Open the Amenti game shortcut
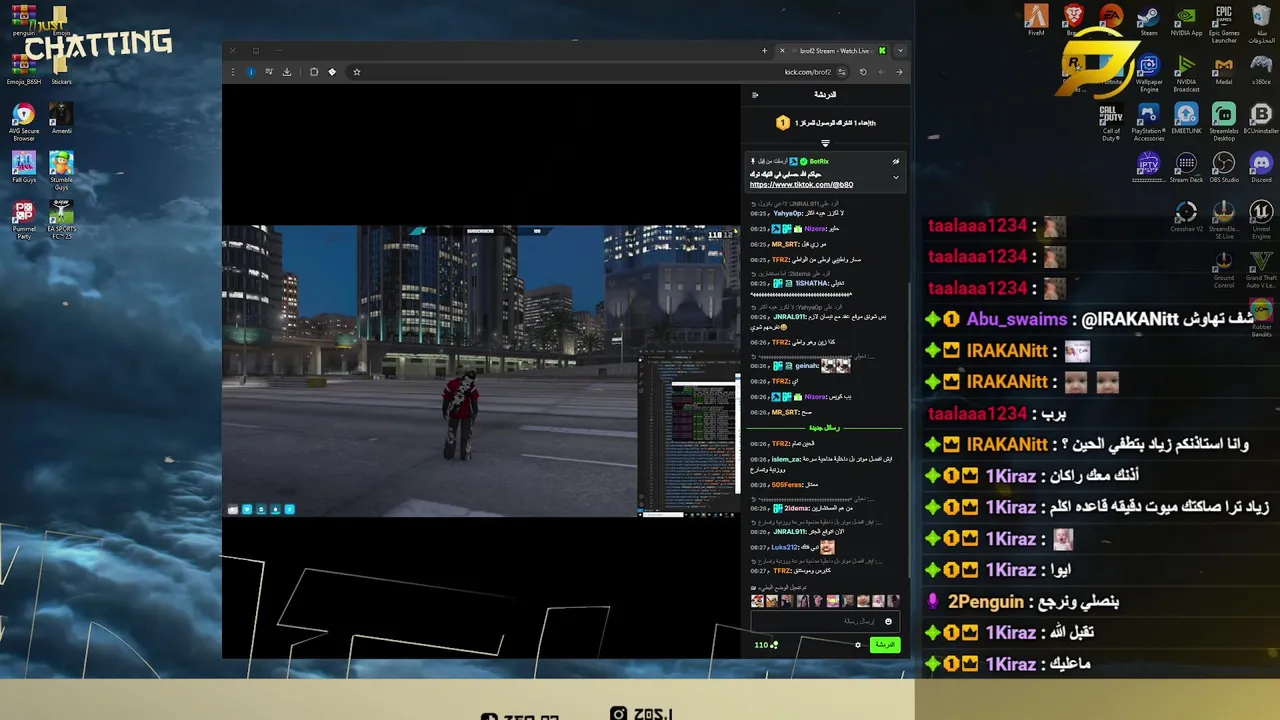The height and width of the screenshot is (720, 1280). 61,118
